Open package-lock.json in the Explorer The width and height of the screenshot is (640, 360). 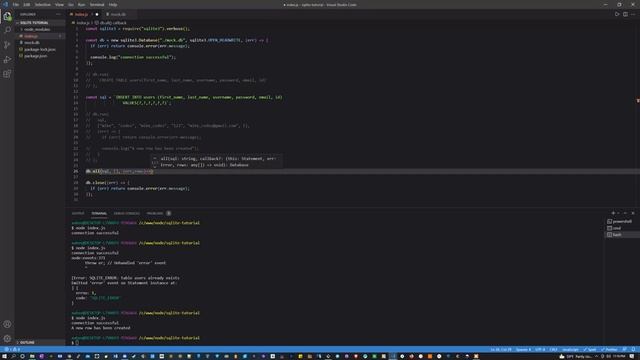coord(40,49)
